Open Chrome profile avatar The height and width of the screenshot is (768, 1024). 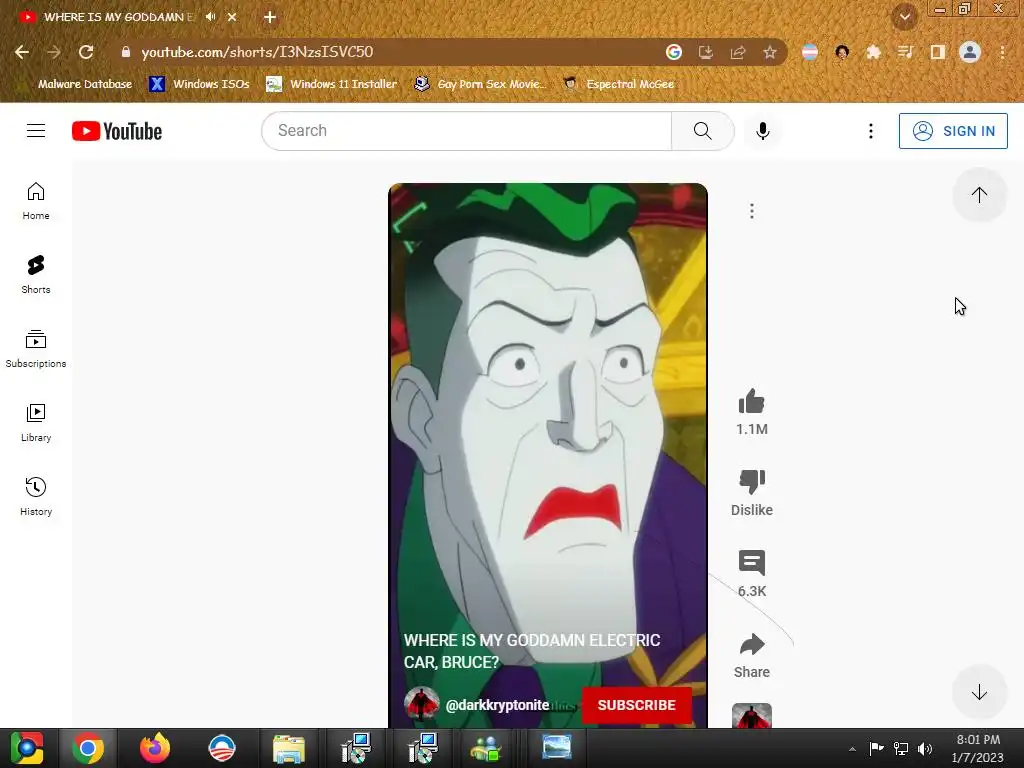[x=970, y=52]
